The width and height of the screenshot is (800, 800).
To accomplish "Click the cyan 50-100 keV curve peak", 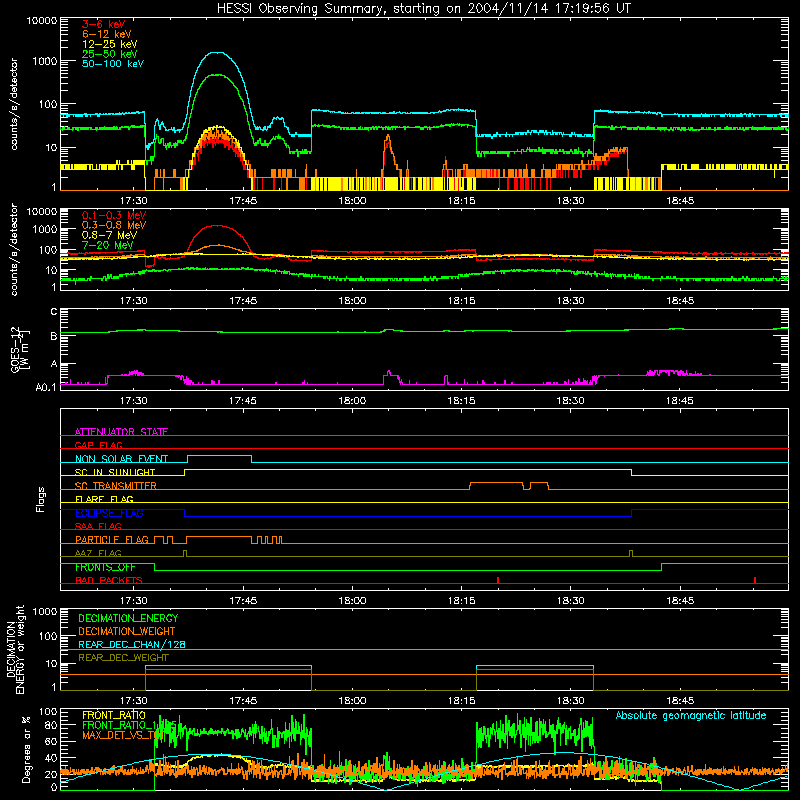I will (217, 52).
